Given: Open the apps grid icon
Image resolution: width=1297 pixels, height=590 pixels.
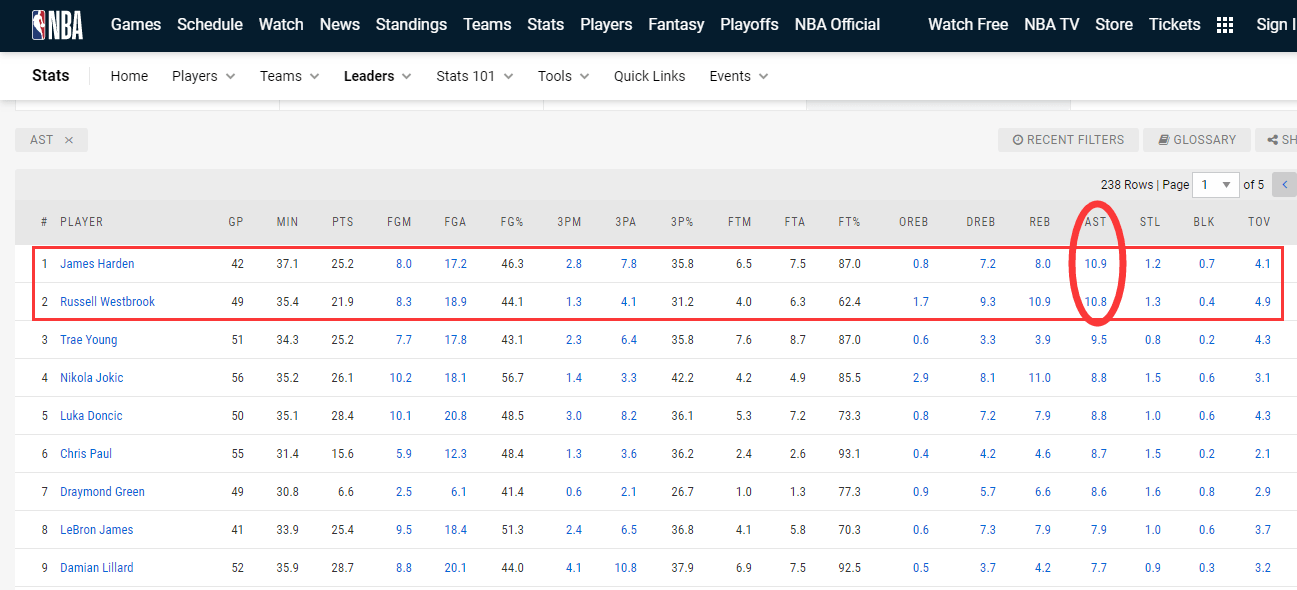Looking at the screenshot, I should [1225, 25].
